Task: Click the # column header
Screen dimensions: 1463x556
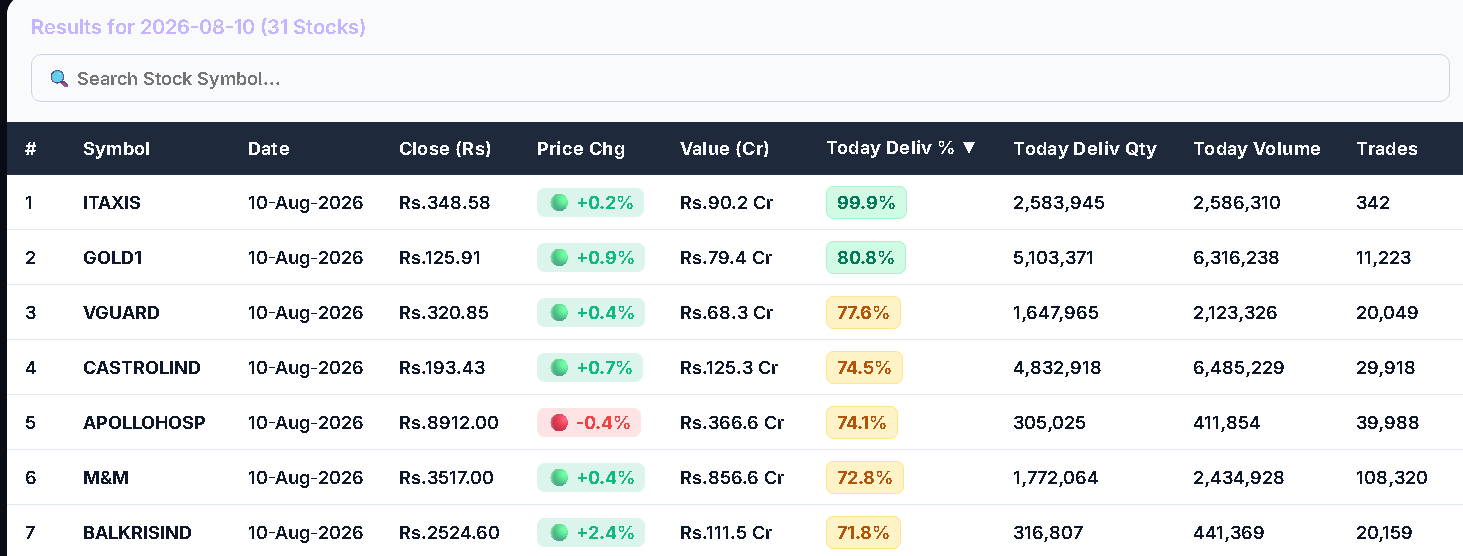Action: click(x=31, y=149)
